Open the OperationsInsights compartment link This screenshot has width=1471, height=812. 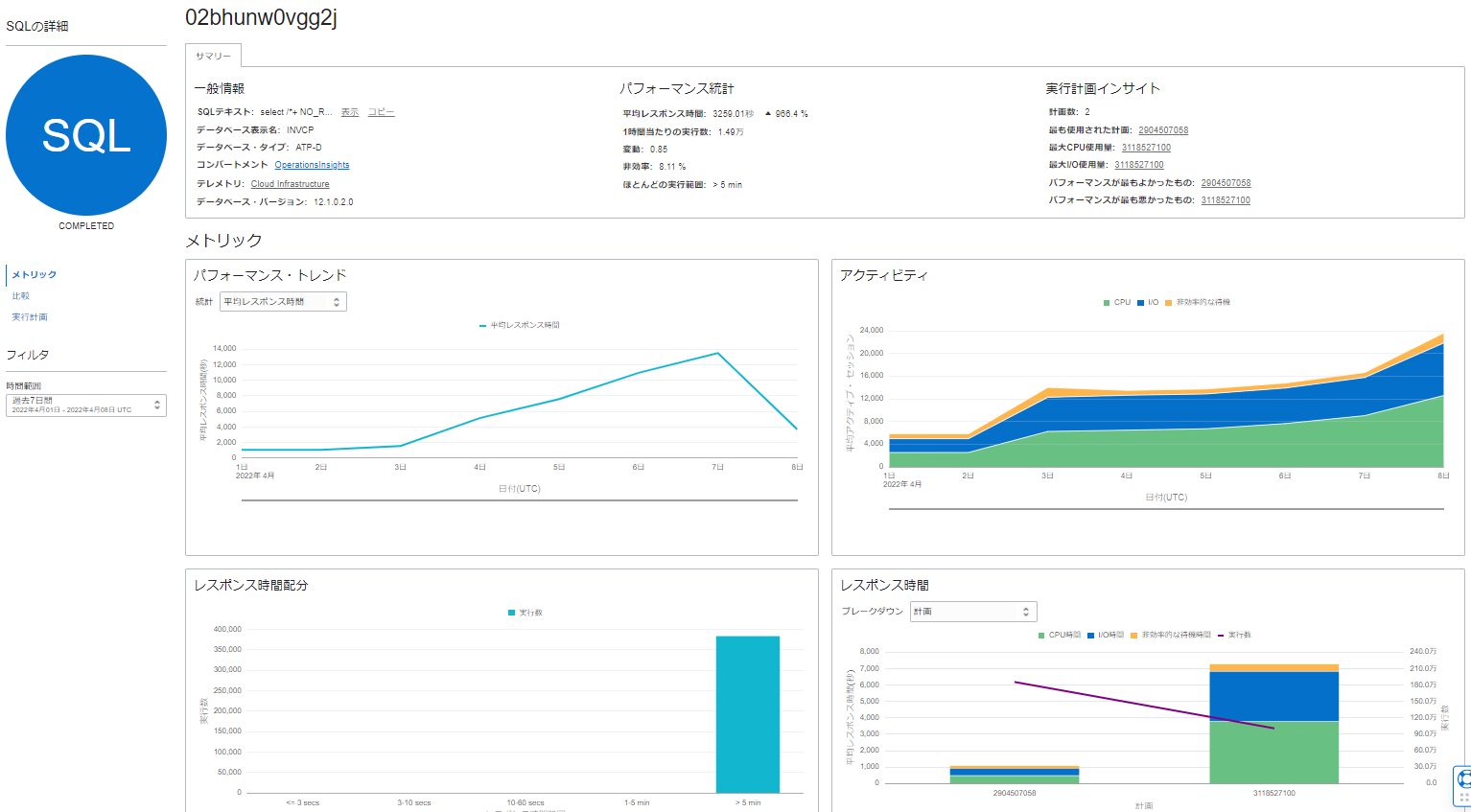coord(312,165)
